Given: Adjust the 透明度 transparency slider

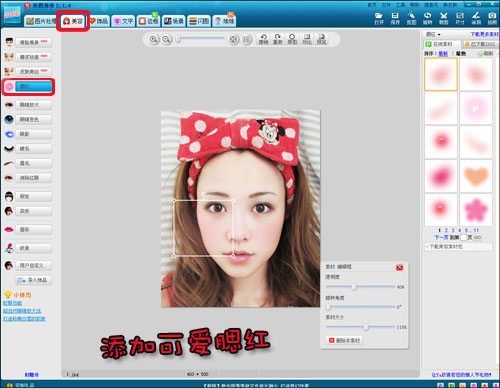Looking at the screenshot, I should (354, 287).
